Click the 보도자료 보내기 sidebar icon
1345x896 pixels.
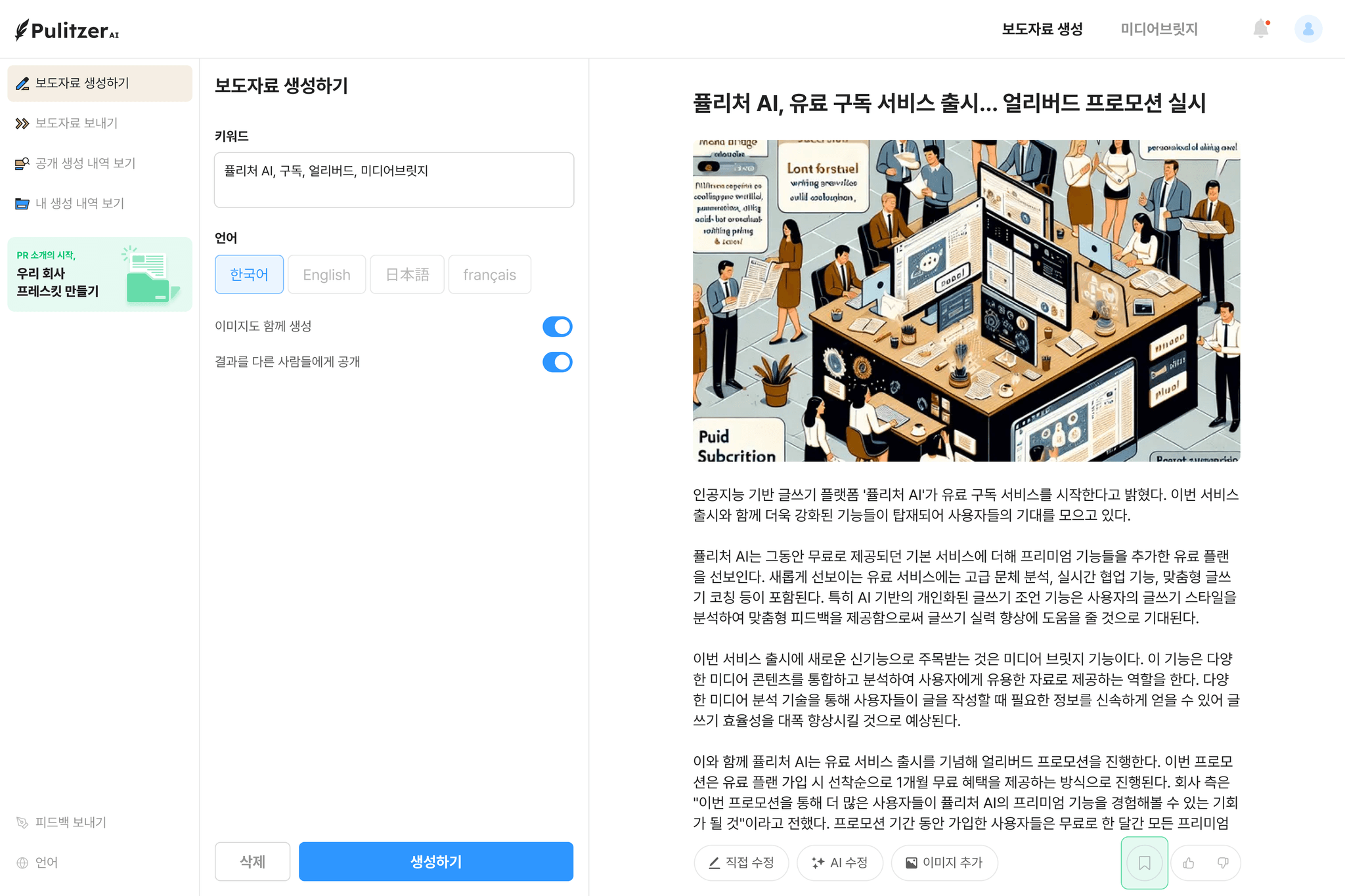click(22, 123)
